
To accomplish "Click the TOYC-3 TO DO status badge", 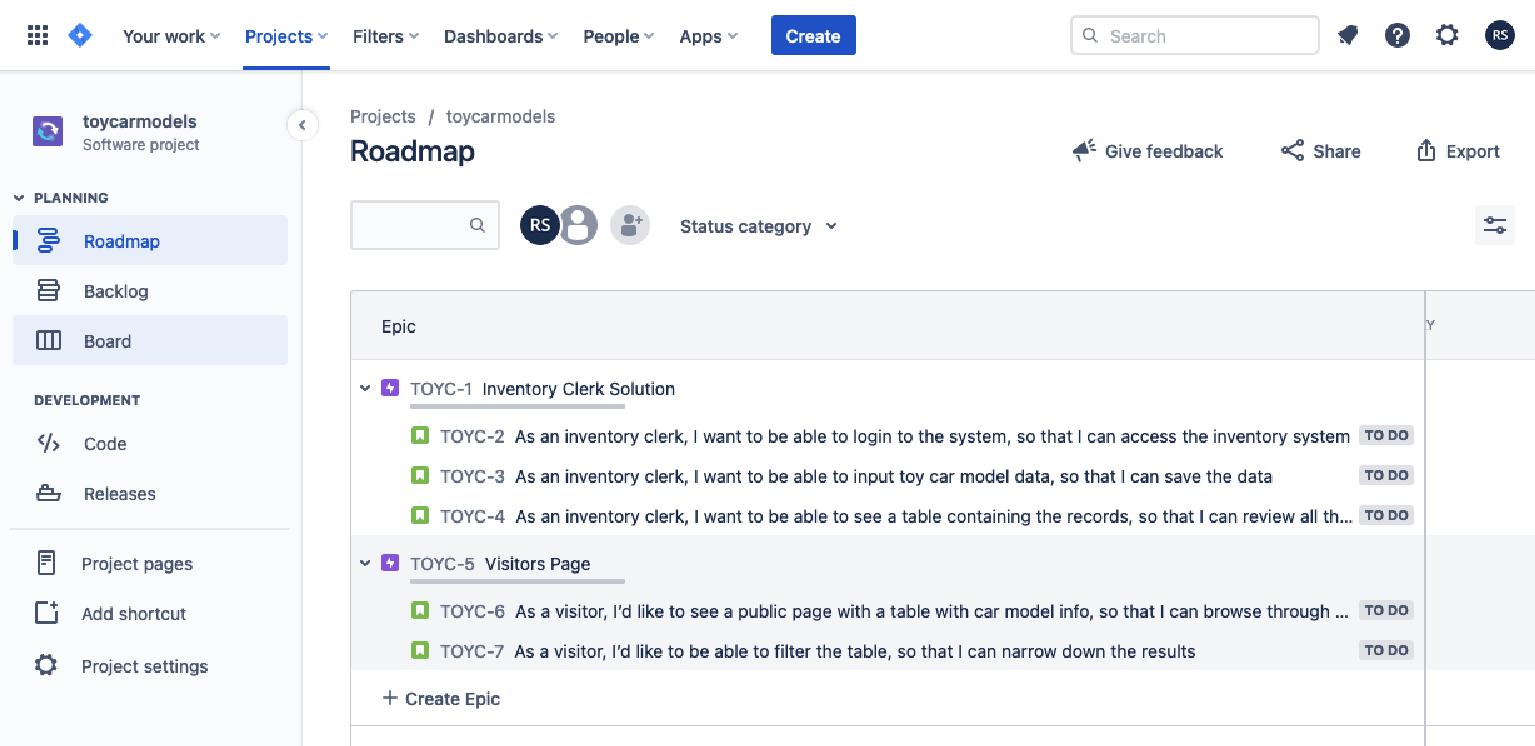I will click(1386, 475).
